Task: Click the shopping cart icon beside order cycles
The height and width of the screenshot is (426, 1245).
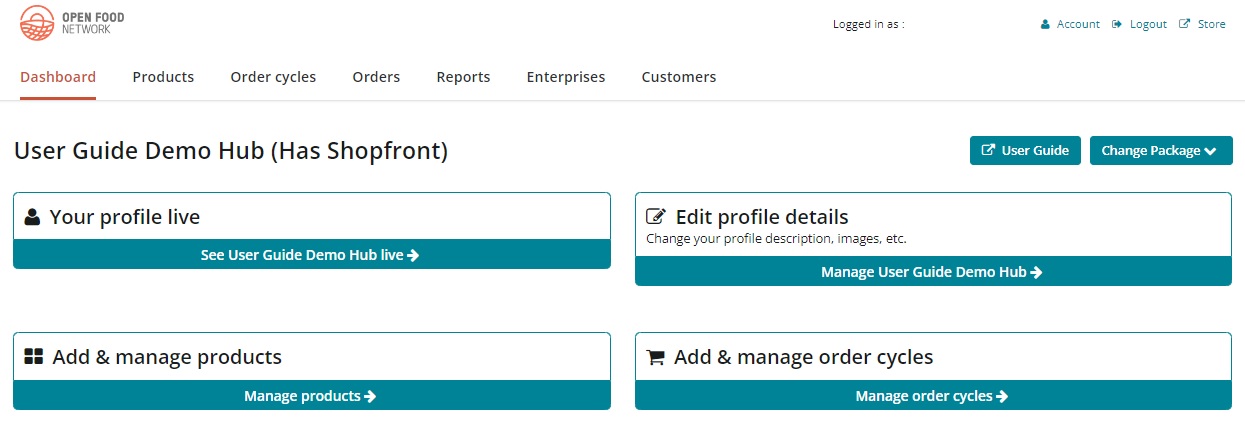Action: coord(656,357)
